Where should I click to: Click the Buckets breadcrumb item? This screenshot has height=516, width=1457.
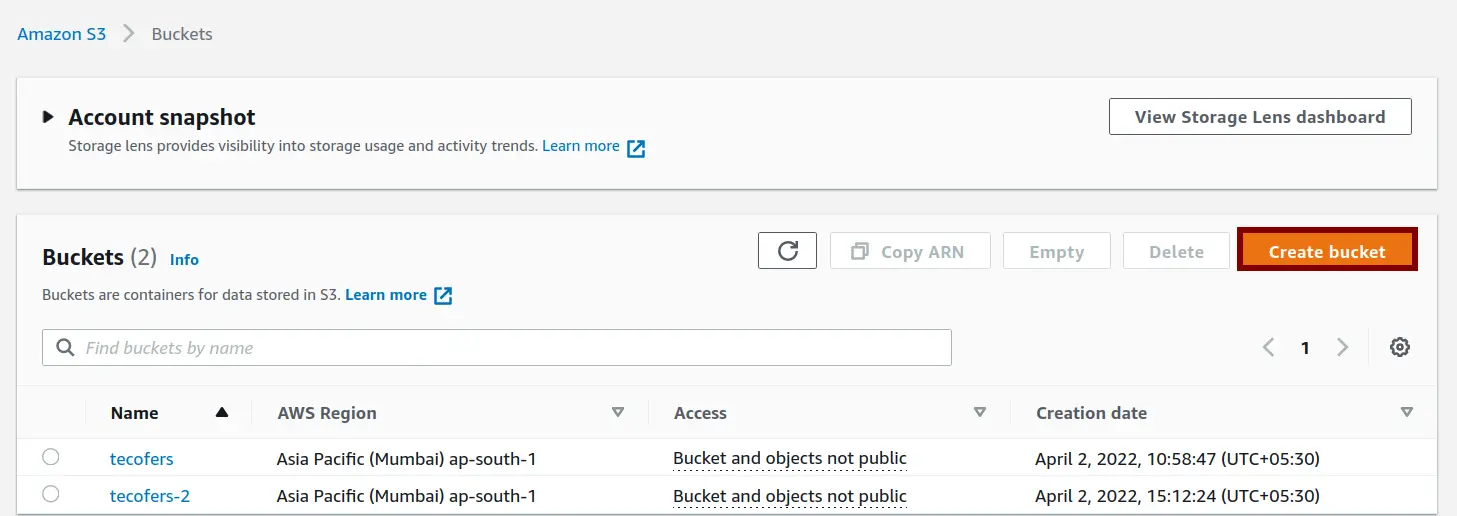coord(182,34)
